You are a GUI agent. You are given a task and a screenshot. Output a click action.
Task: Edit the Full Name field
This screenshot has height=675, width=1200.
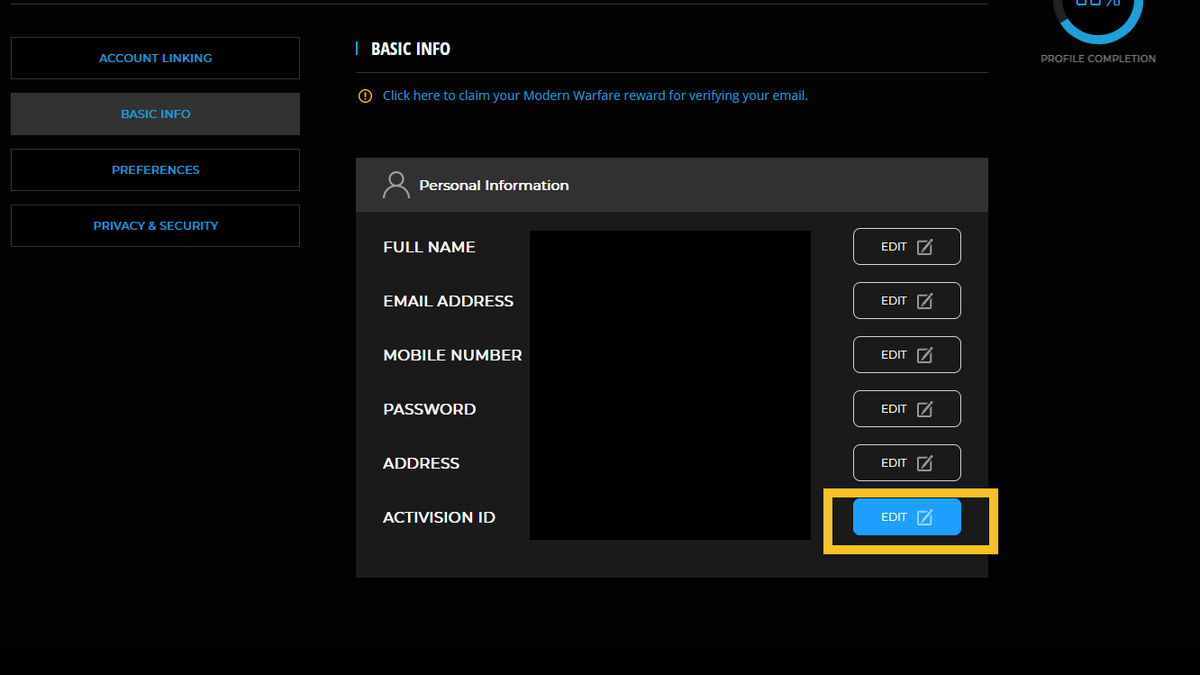coord(907,247)
